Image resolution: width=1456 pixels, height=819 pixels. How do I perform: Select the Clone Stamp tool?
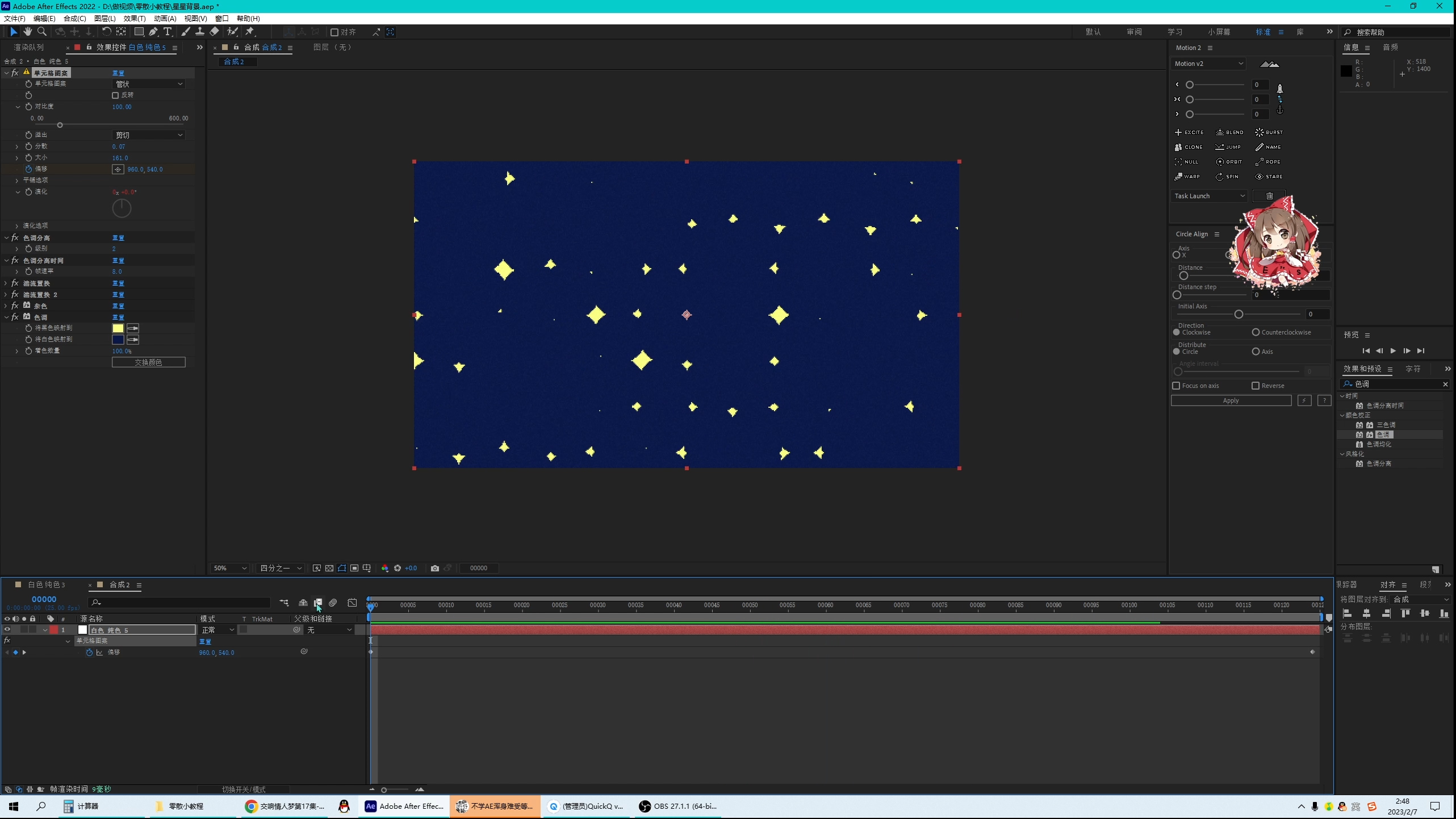[200, 32]
